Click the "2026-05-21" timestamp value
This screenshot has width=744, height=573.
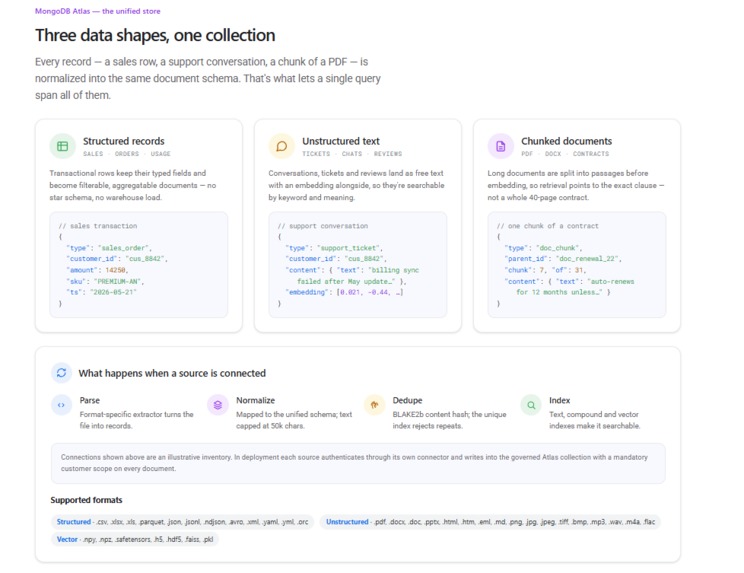[x=113, y=292]
